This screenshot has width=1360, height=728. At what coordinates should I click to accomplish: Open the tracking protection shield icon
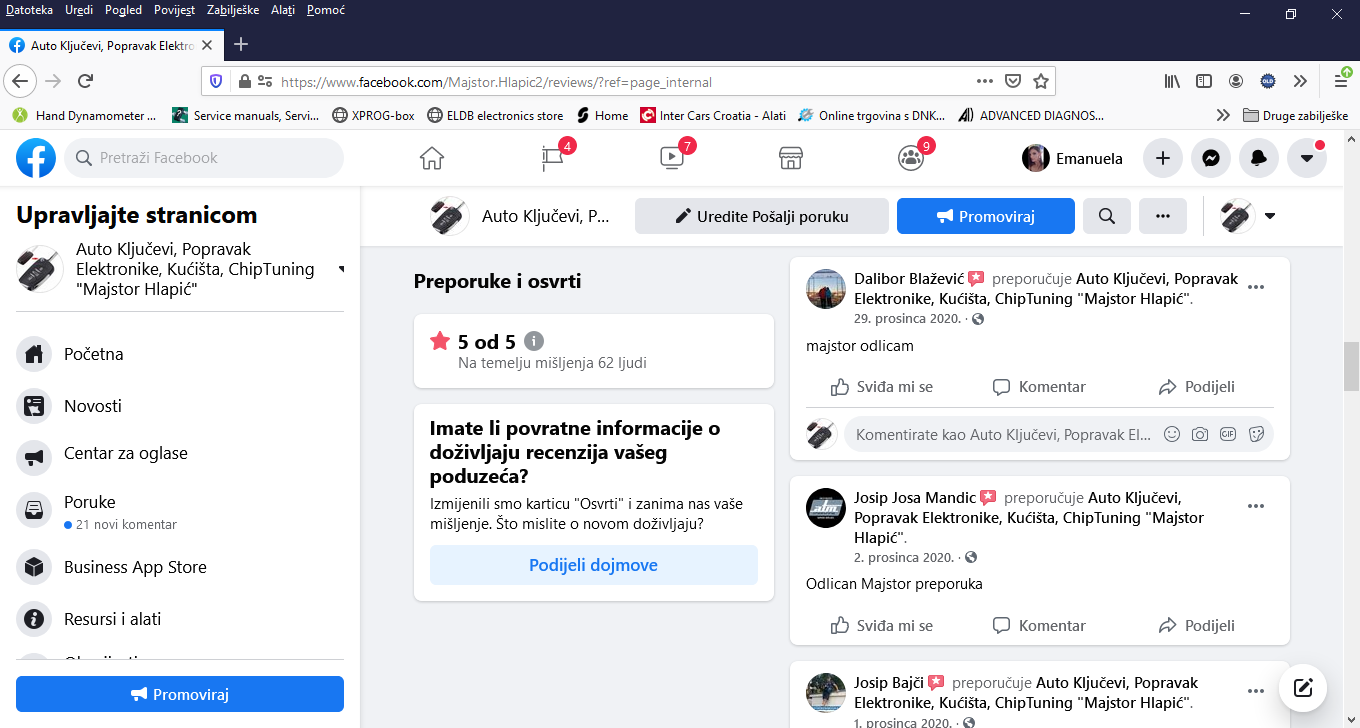click(216, 81)
